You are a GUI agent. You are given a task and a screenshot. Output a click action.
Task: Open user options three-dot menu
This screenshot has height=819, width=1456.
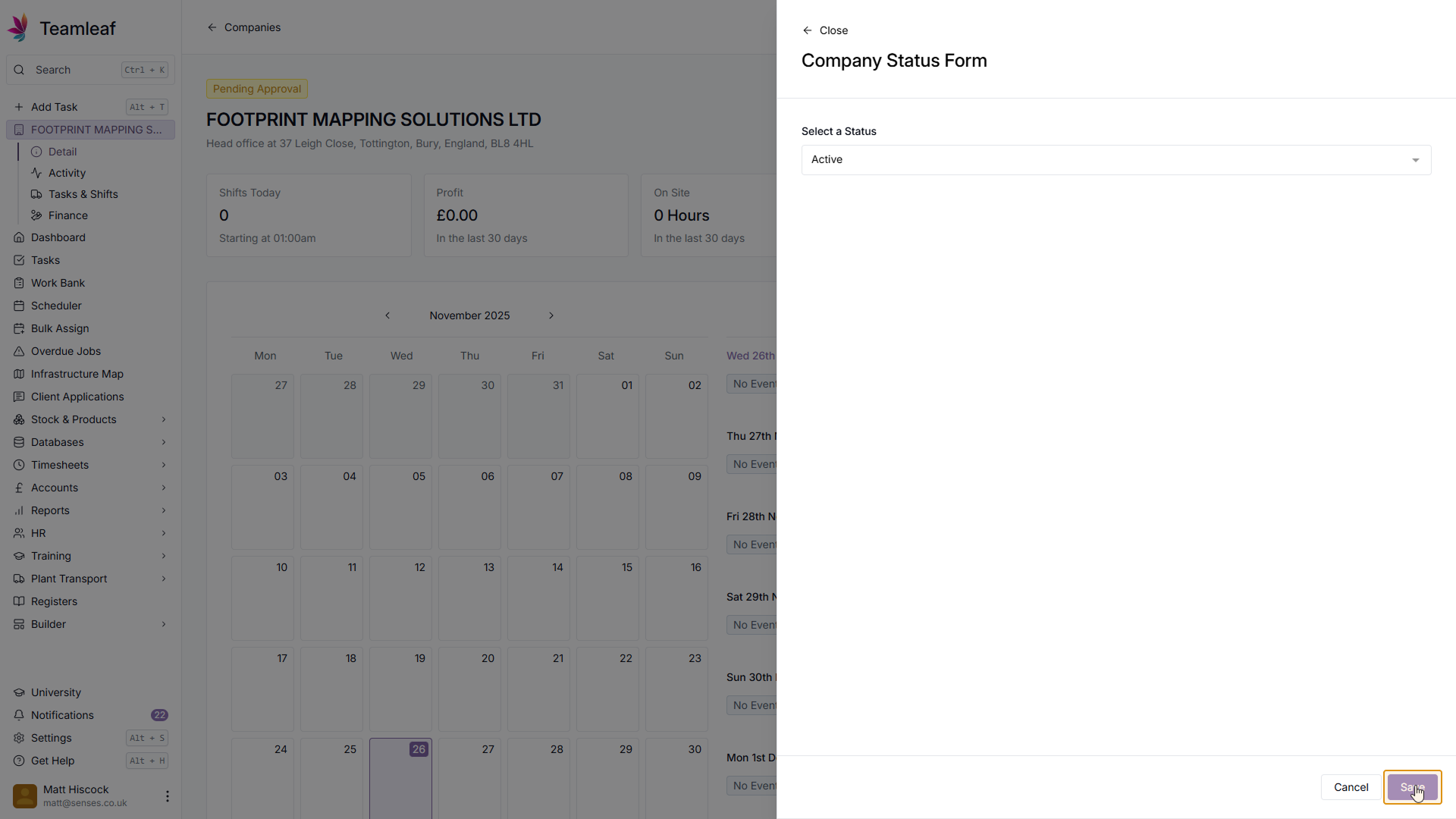(x=167, y=796)
